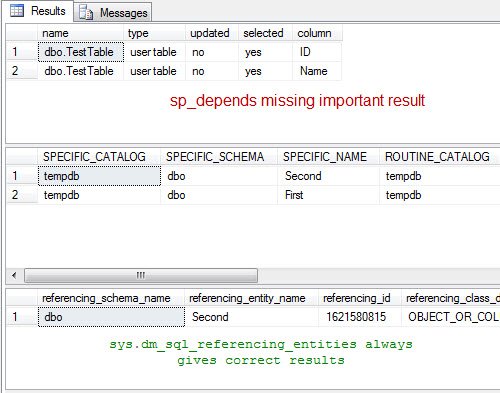The image size is (500, 393).
Task: Click 'user table' type cell in Name row
Action: pyautogui.click(x=155, y=71)
